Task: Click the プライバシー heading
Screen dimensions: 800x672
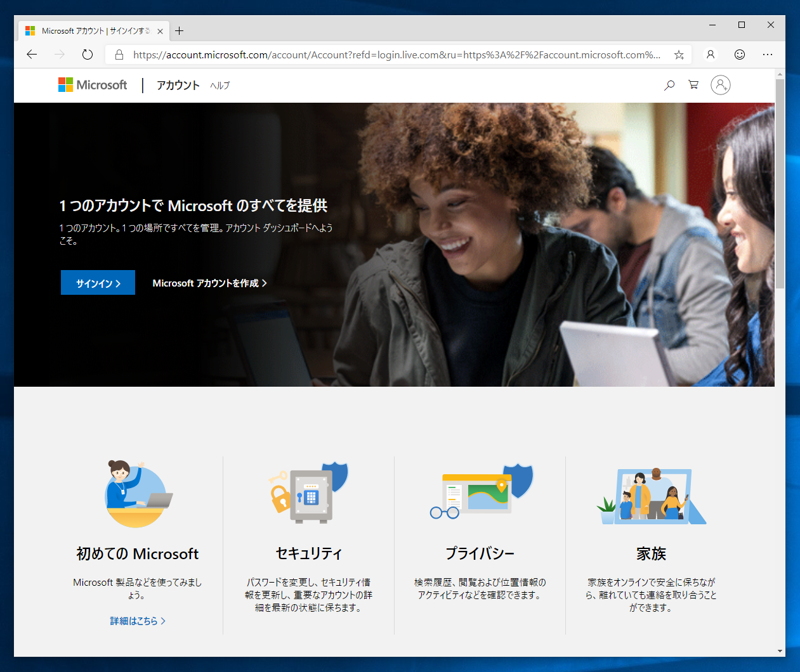Action: pyautogui.click(x=480, y=554)
